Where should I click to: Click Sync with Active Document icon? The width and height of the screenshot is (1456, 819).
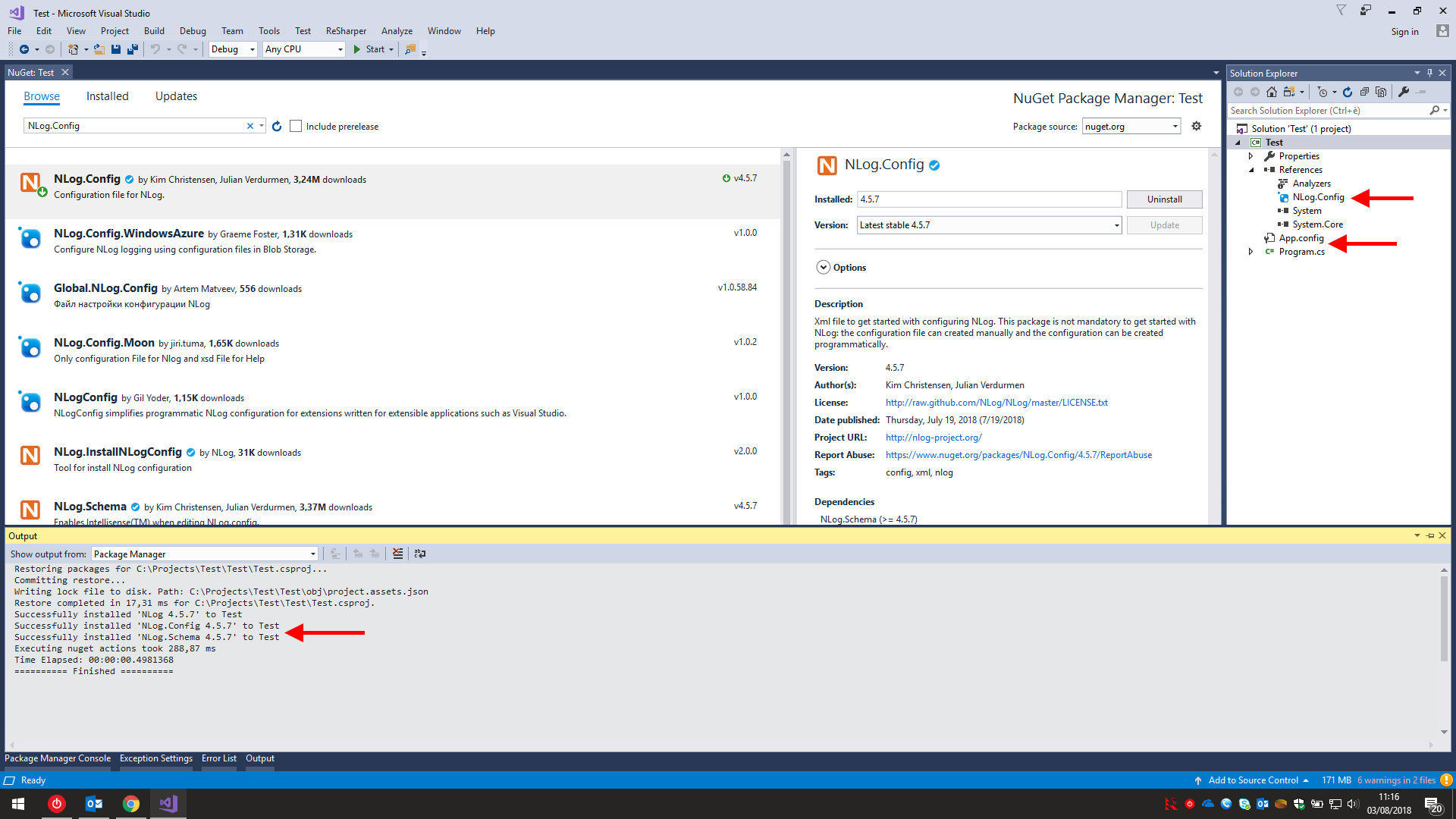(x=1288, y=92)
